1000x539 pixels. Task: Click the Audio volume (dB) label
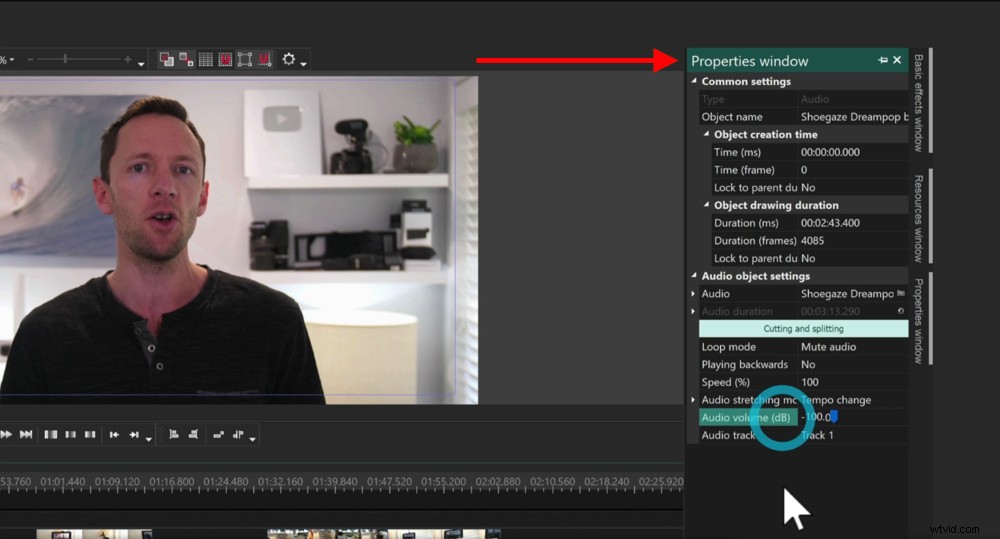[x=746, y=417]
